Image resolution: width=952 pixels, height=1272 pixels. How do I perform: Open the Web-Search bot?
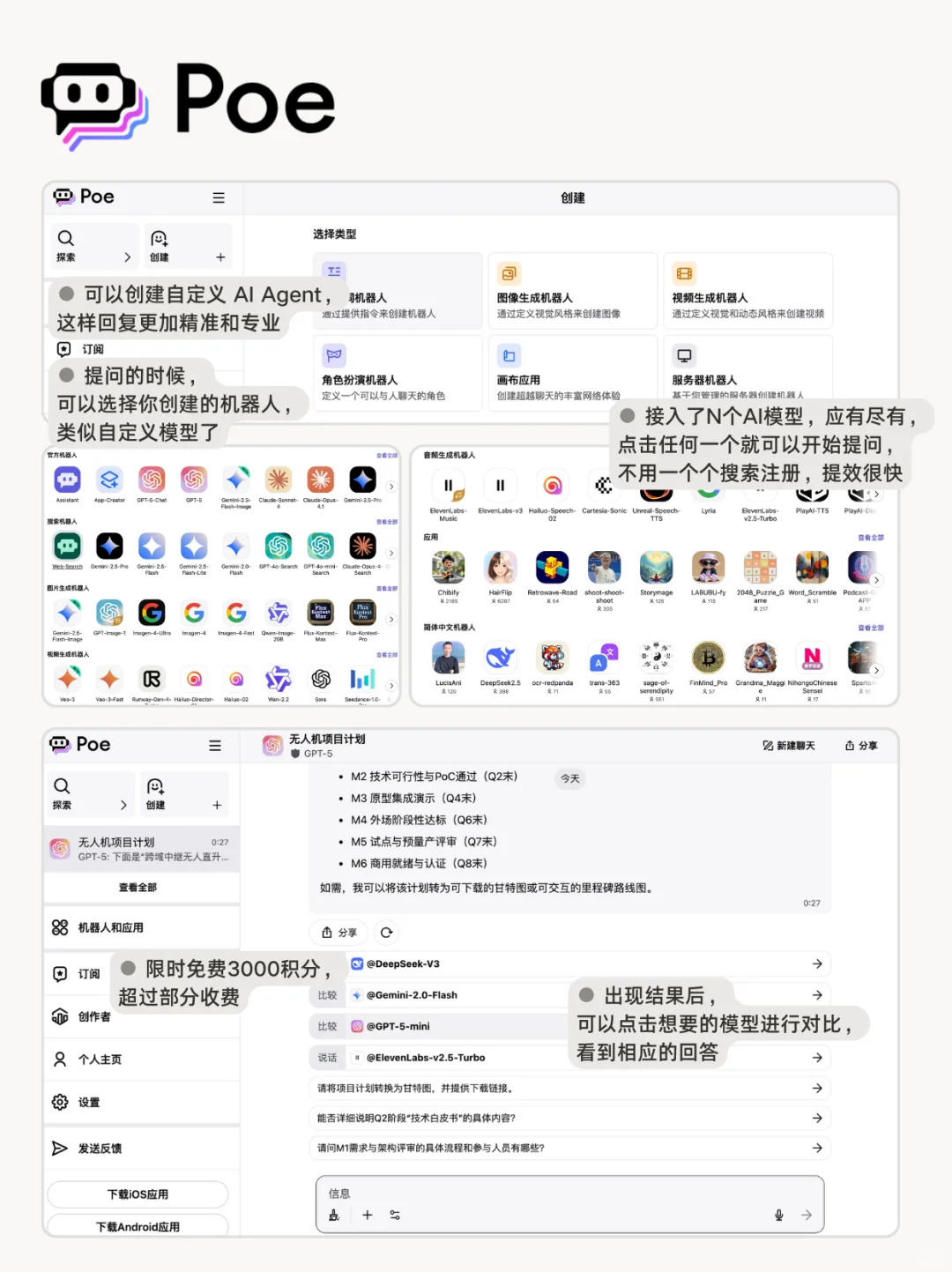point(68,545)
